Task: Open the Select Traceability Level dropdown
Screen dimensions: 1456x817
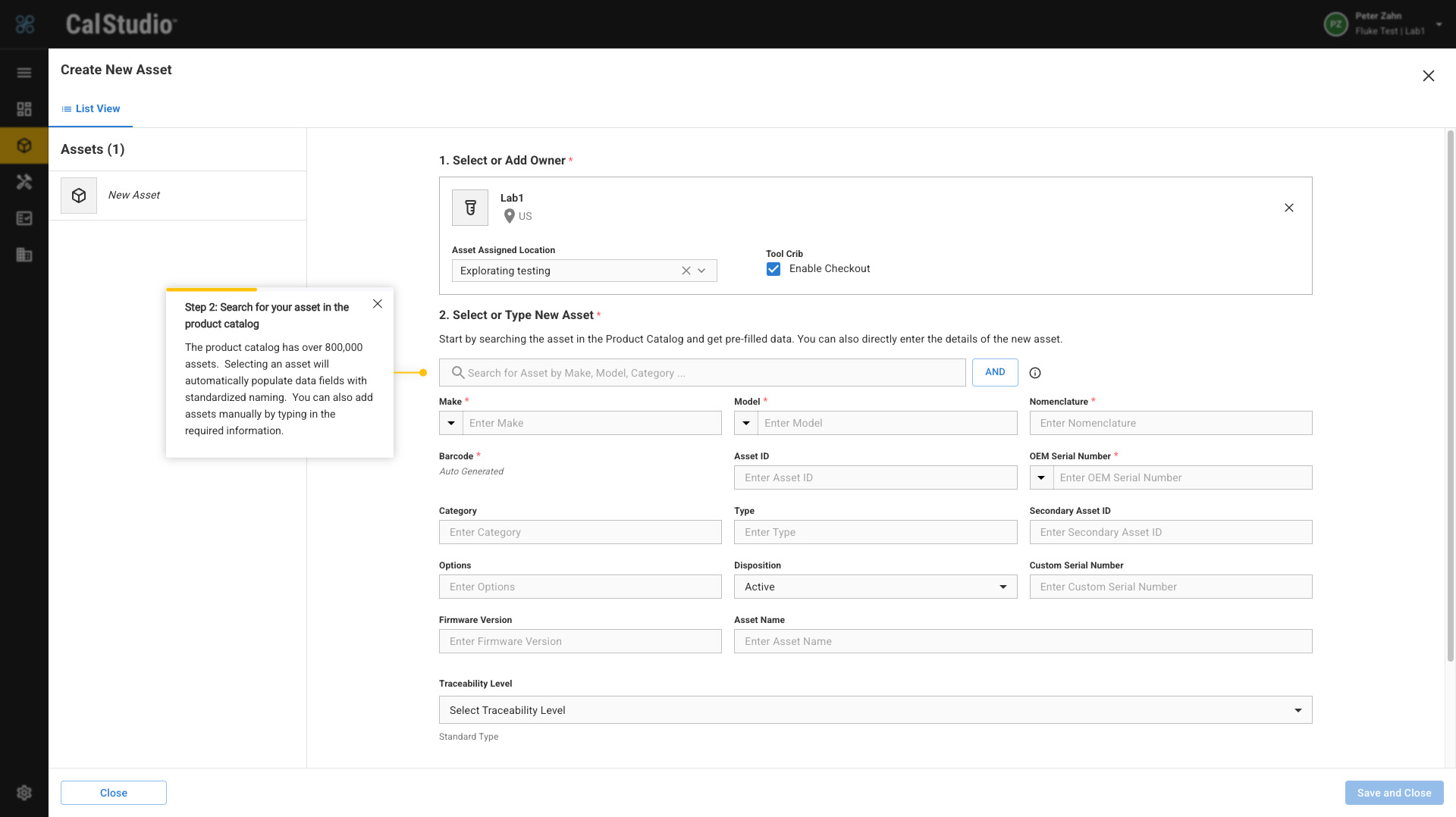Action: pos(876,710)
